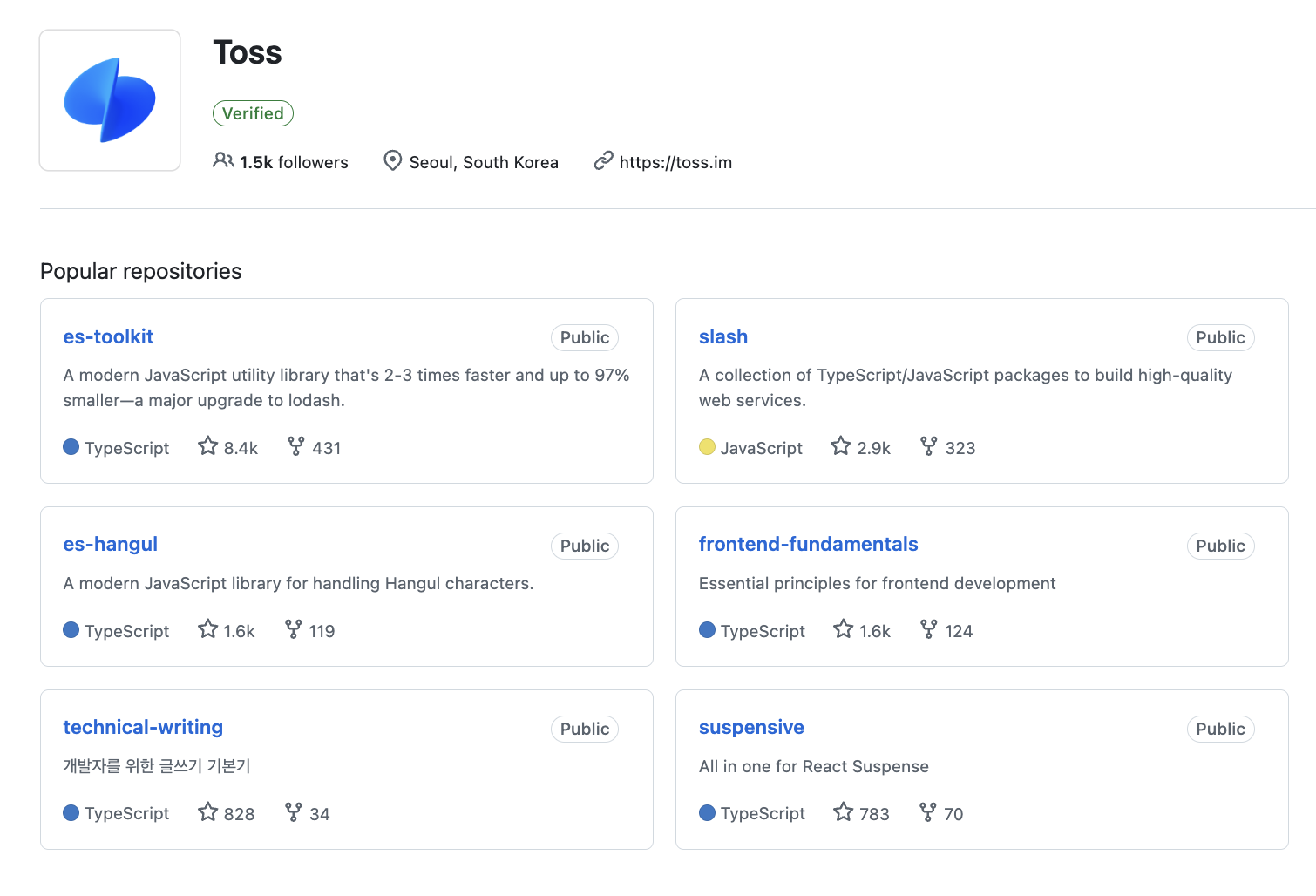Click the star icon on slash repository
The width and height of the screenshot is (1316, 896).
pos(840,446)
